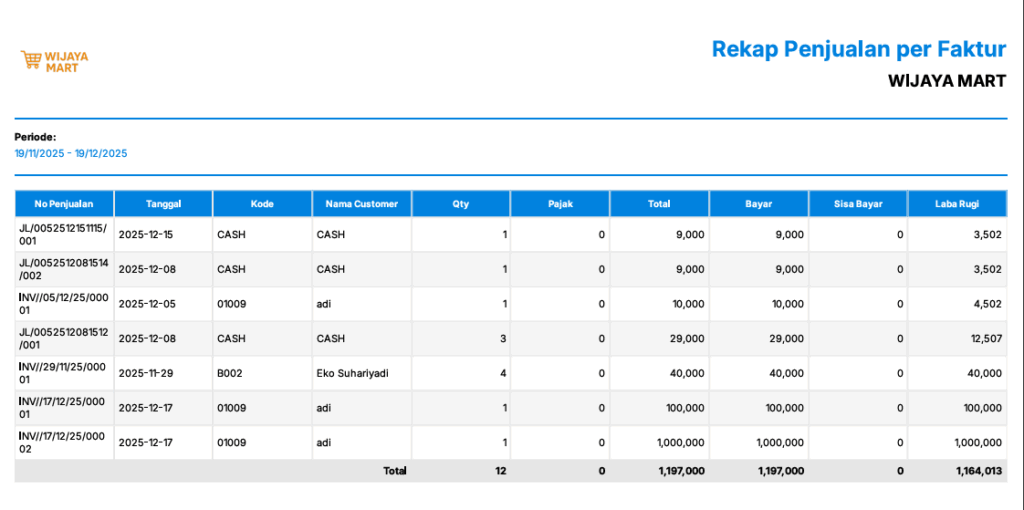Click customer name Eko Suhariyadi
Viewport: 1024px width, 510px height.
353,374
